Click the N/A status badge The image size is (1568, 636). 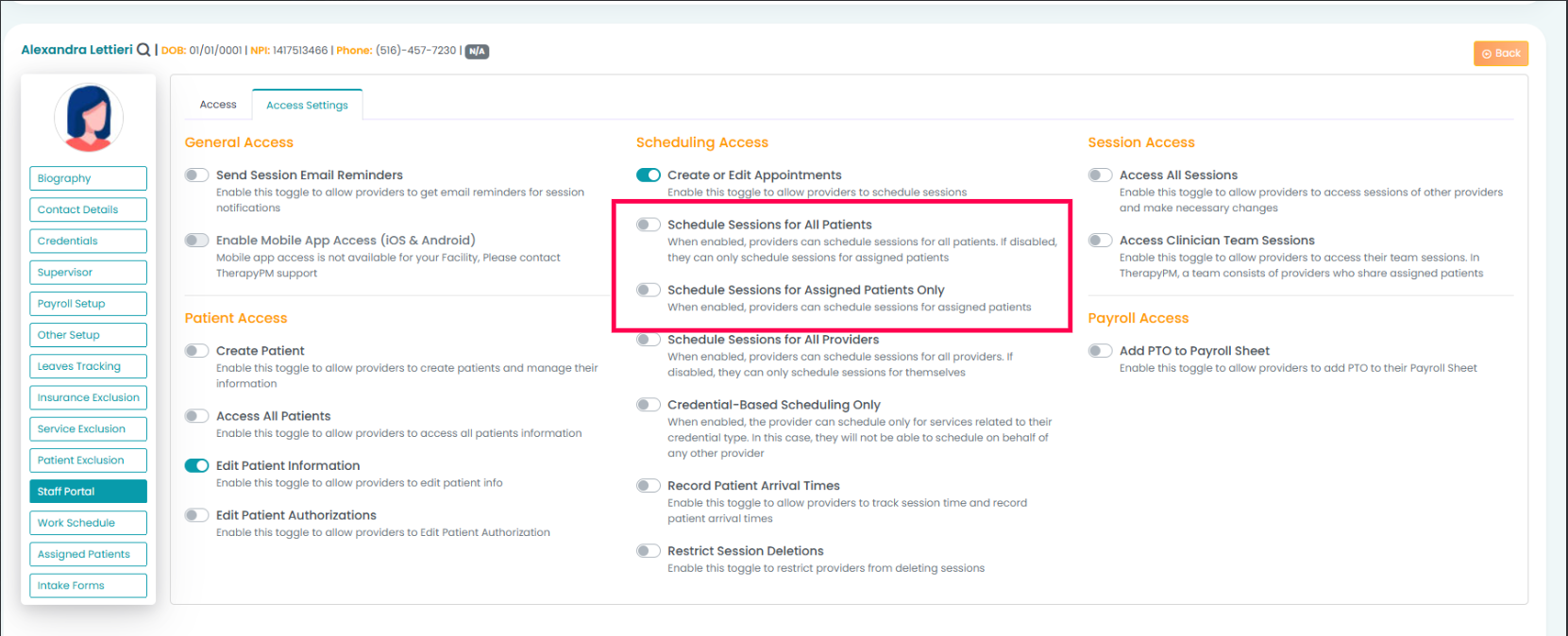click(x=478, y=51)
